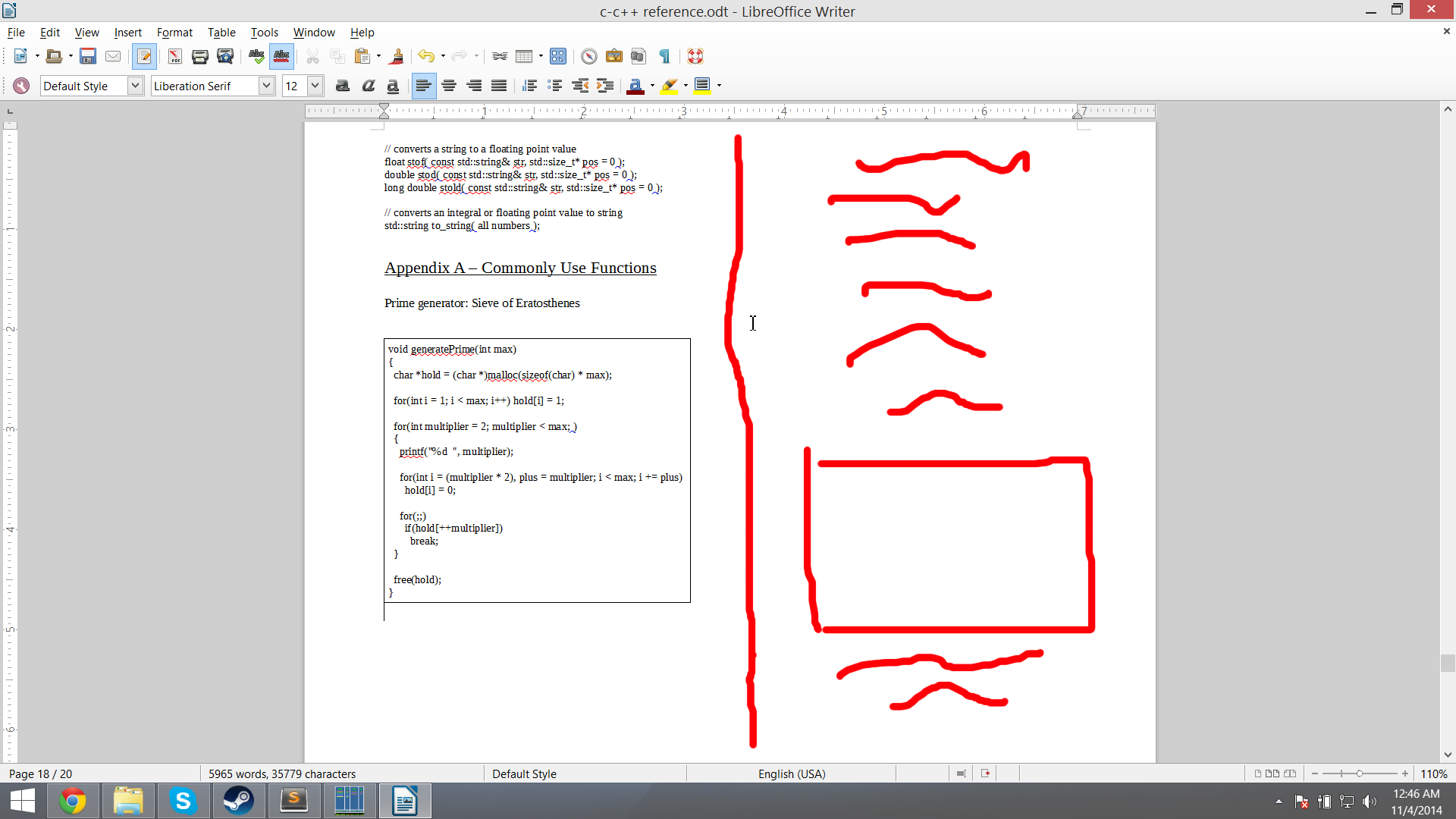Open the Tools menu
Image resolution: width=1456 pixels, height=819 pixels.
pyautogui.click(x=263, y=32)
